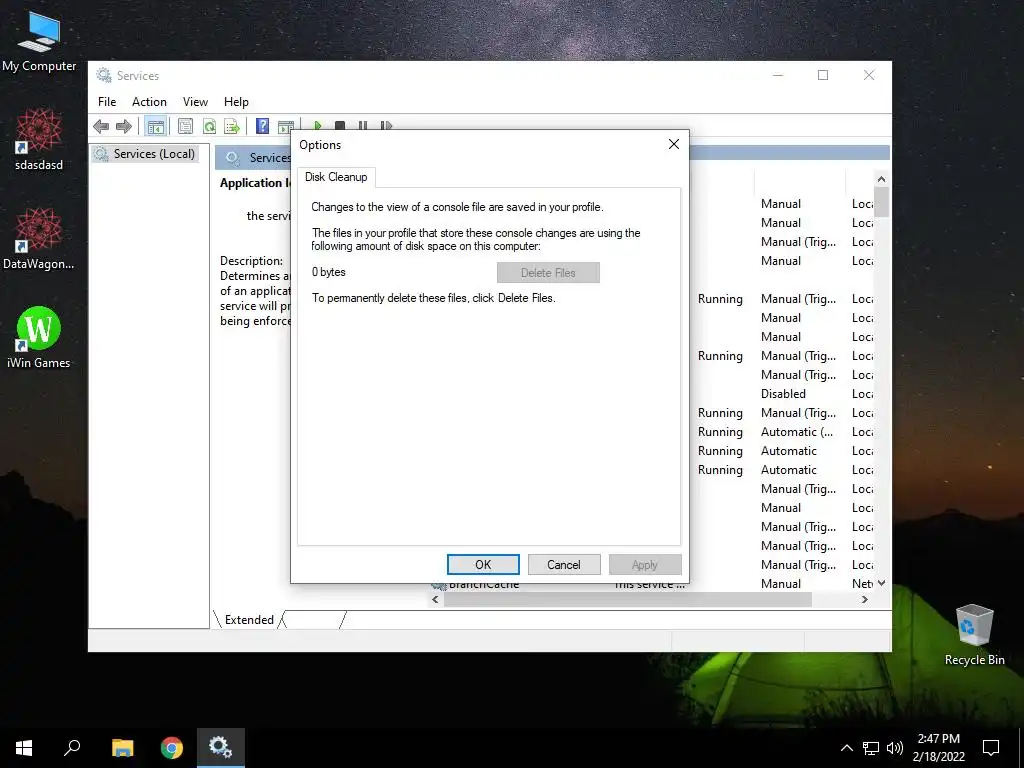Viewport: 1024px width, 768px height.
Task: Select the My Computer desktop icon
Action: pos(39,41)
